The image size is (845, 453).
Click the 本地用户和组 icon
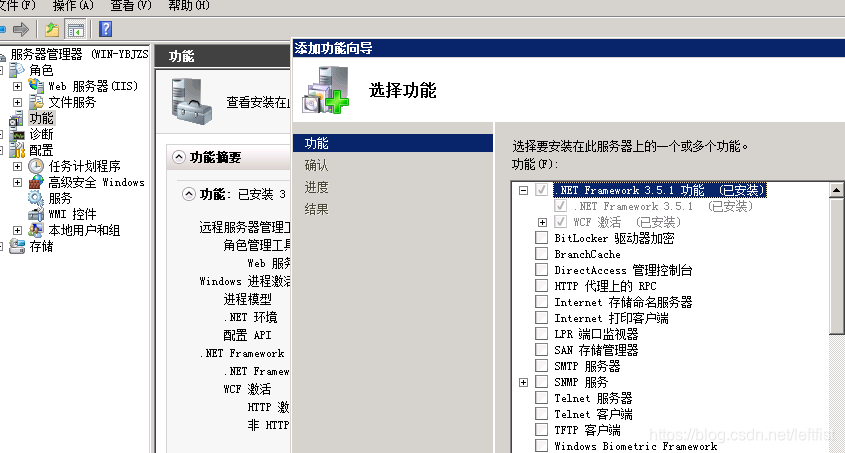(36, 230)
